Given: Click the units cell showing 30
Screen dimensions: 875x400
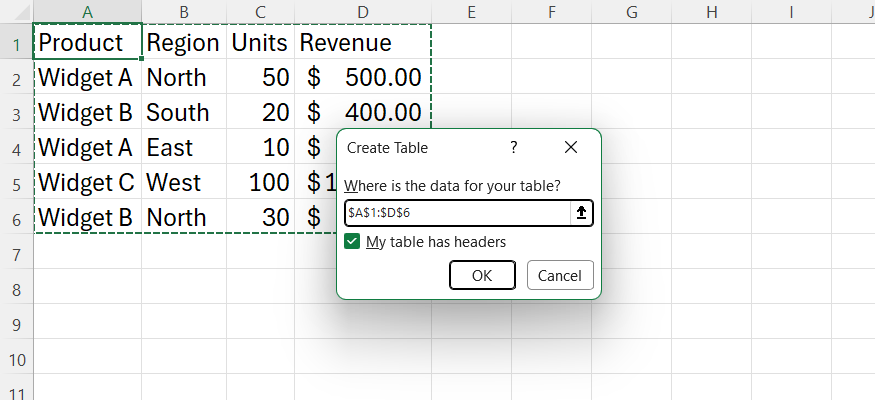Looking at the screenshot, I should [x=261, y=217].
